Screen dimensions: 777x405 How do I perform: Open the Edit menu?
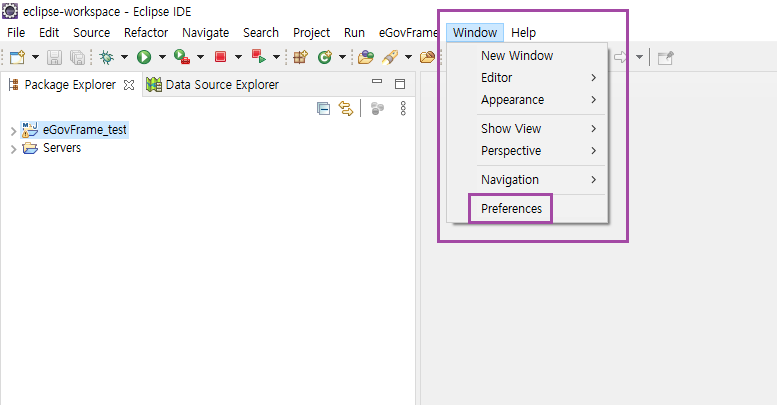click(49, 33)
